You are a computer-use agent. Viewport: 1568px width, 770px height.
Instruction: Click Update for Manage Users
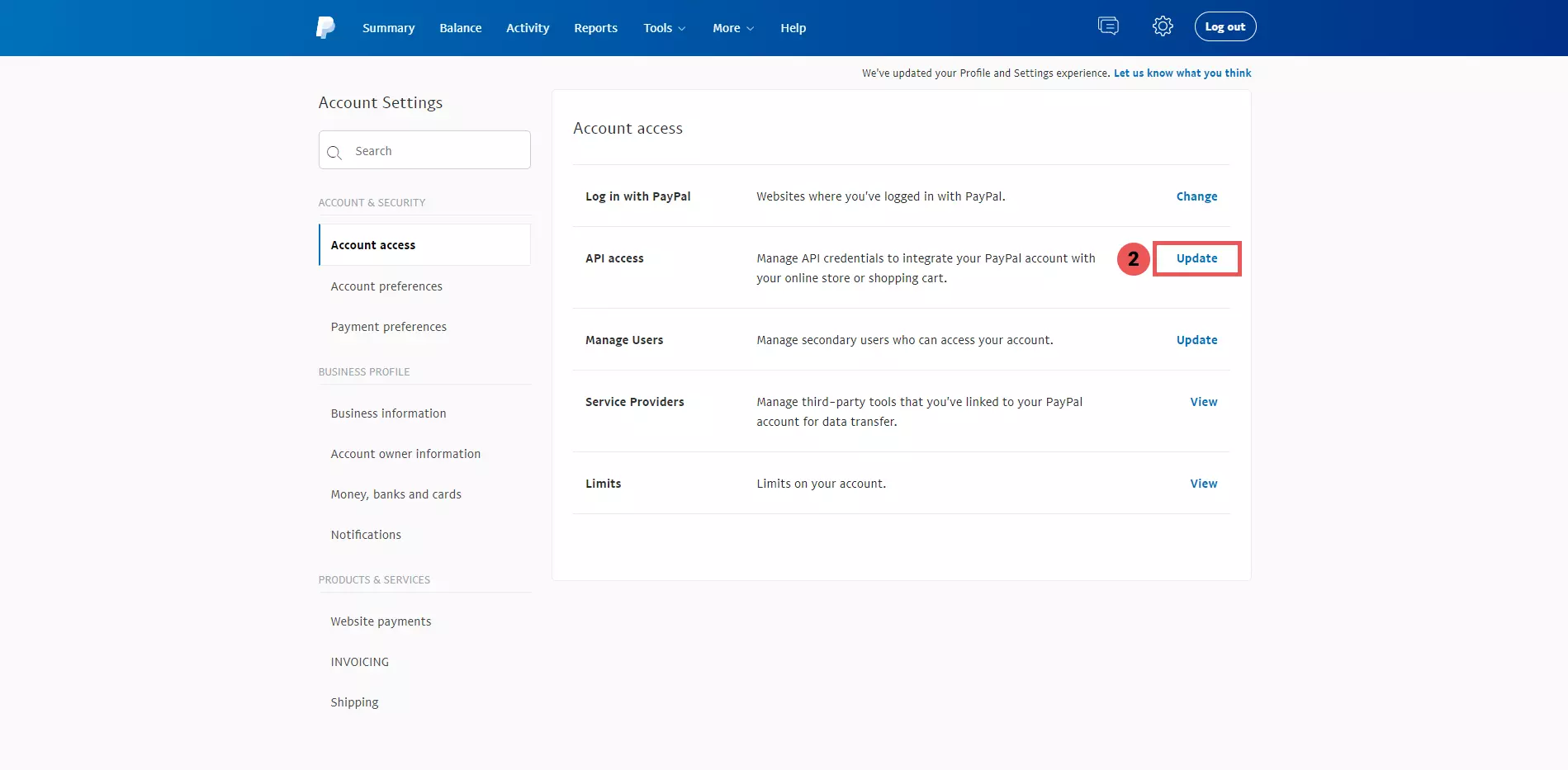(x=1196, y=340)
